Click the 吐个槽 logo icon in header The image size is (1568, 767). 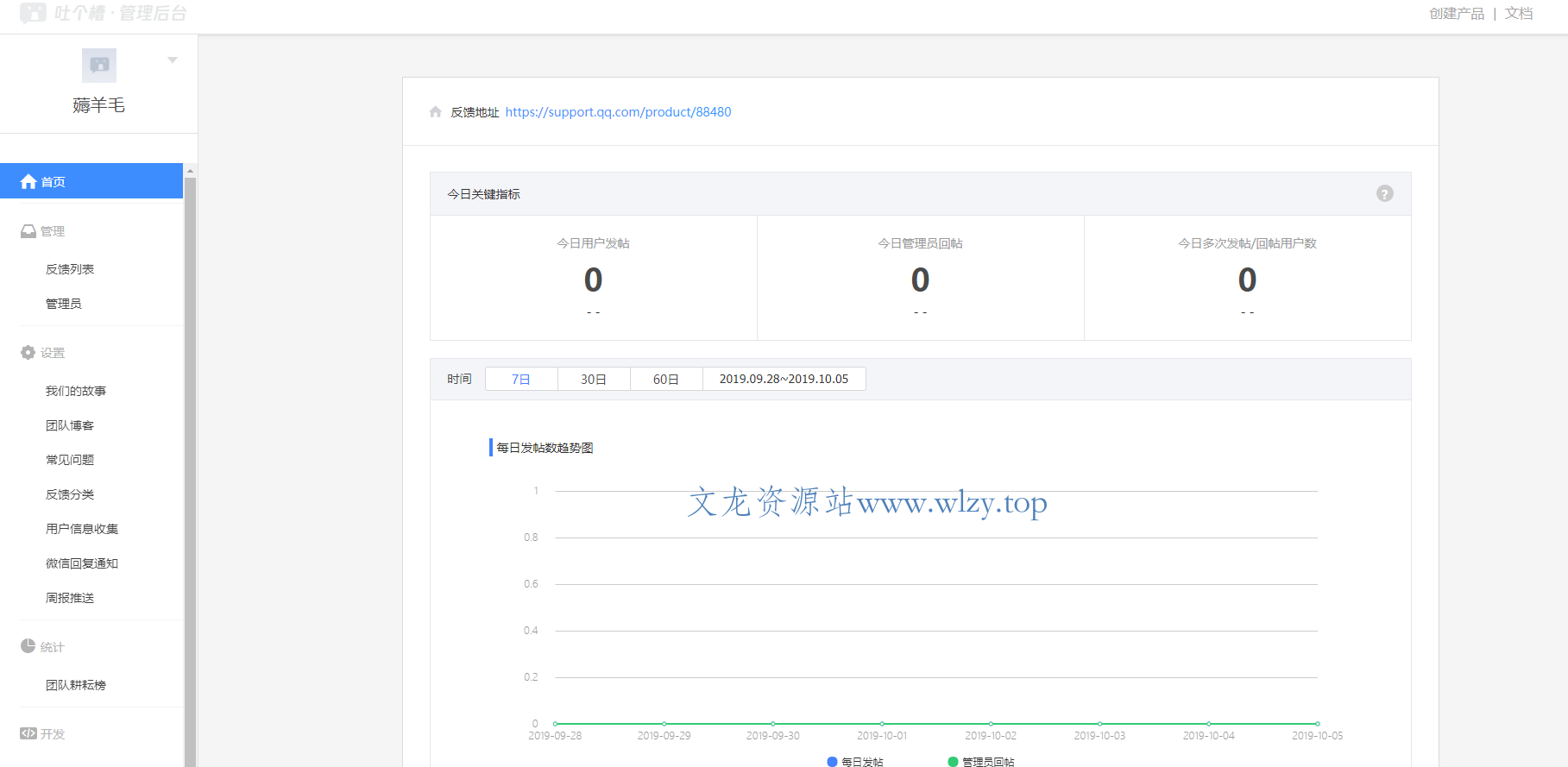[x=33, y=13]
